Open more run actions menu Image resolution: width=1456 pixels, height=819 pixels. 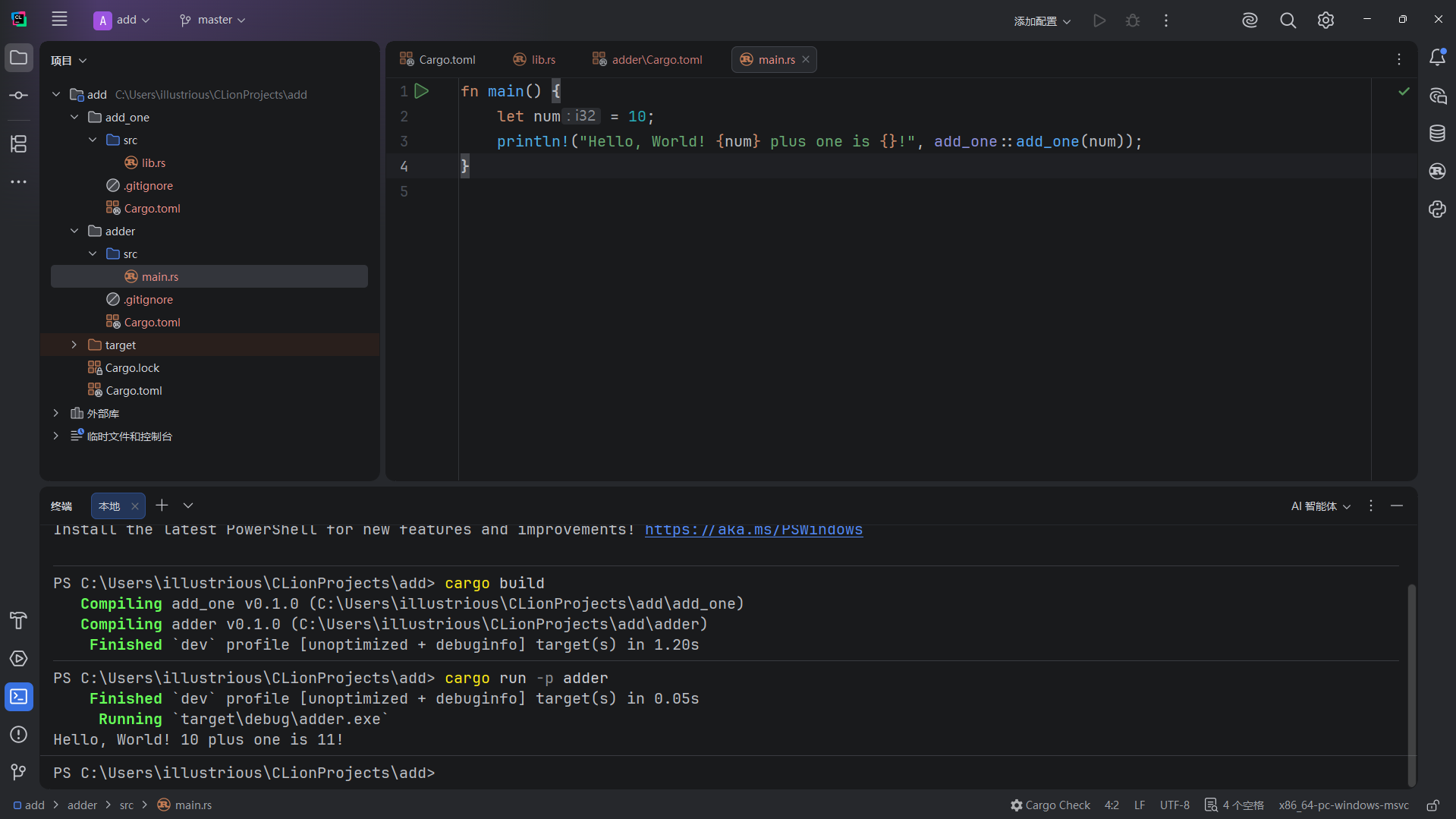click(1166, 20)
